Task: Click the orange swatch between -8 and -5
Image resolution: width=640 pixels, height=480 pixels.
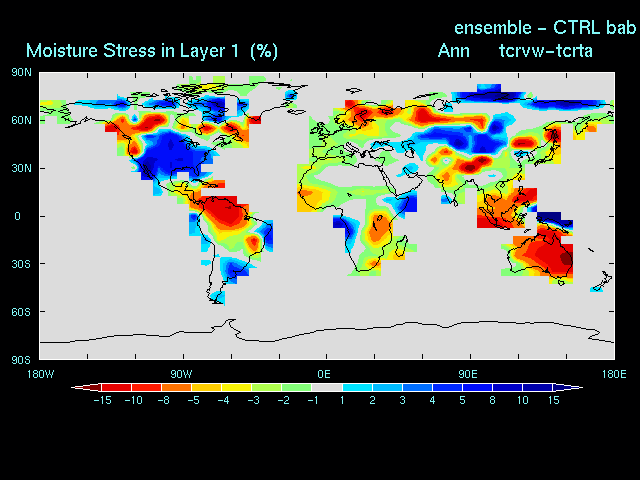Action: point(176,387)
